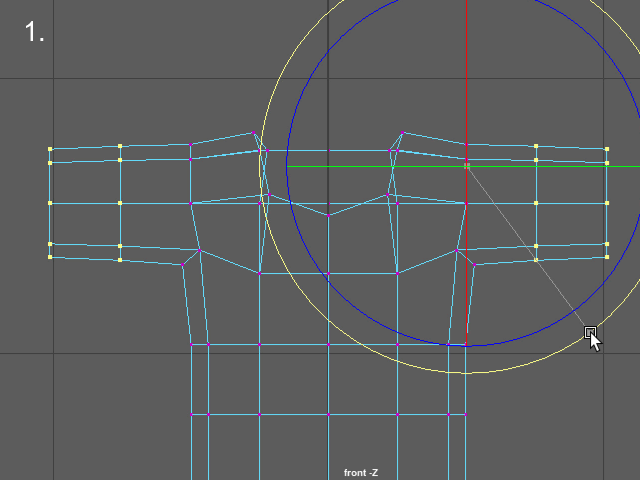The image size is (640, 480).
Task: Click the square manipulator handle at the cursor
Action: (x=590, y=331)
